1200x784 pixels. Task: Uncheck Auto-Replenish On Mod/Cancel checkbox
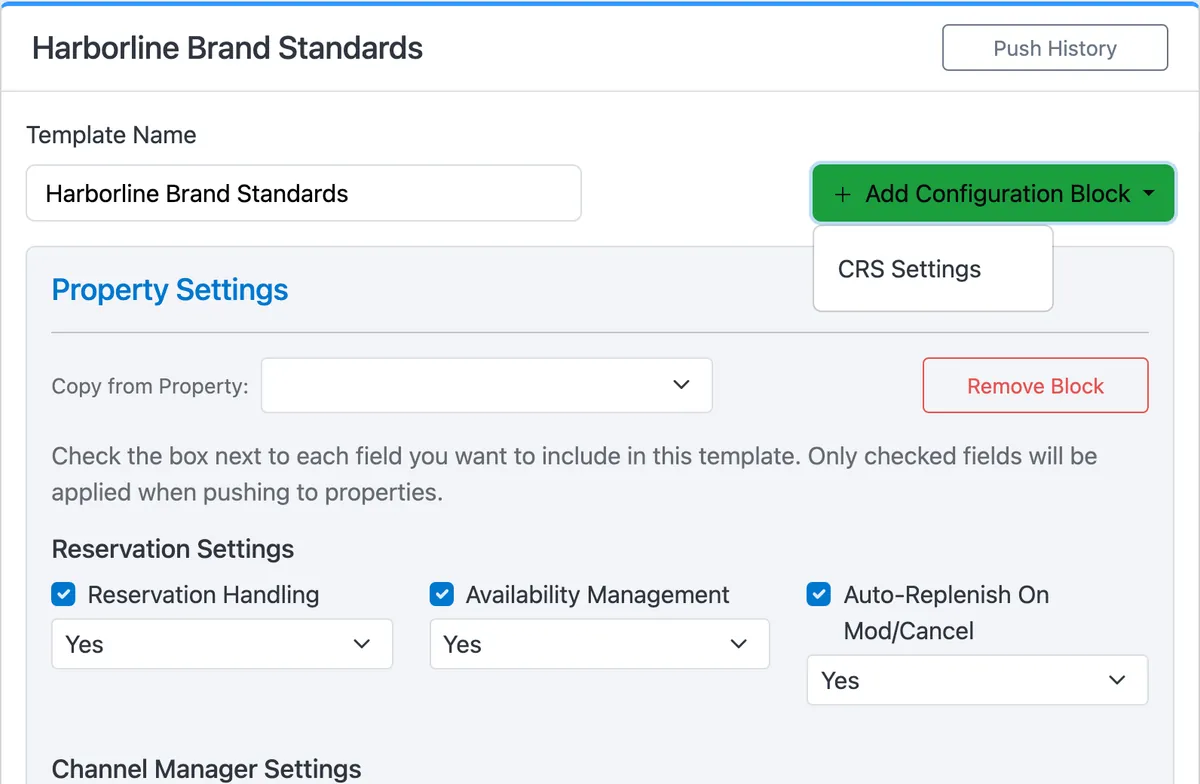(818, 595)
